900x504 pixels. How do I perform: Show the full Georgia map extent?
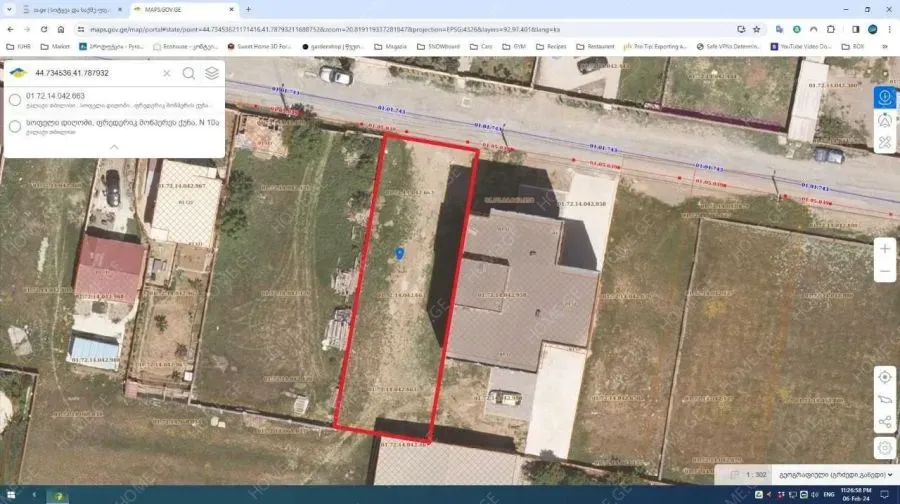tap(884, 400)
